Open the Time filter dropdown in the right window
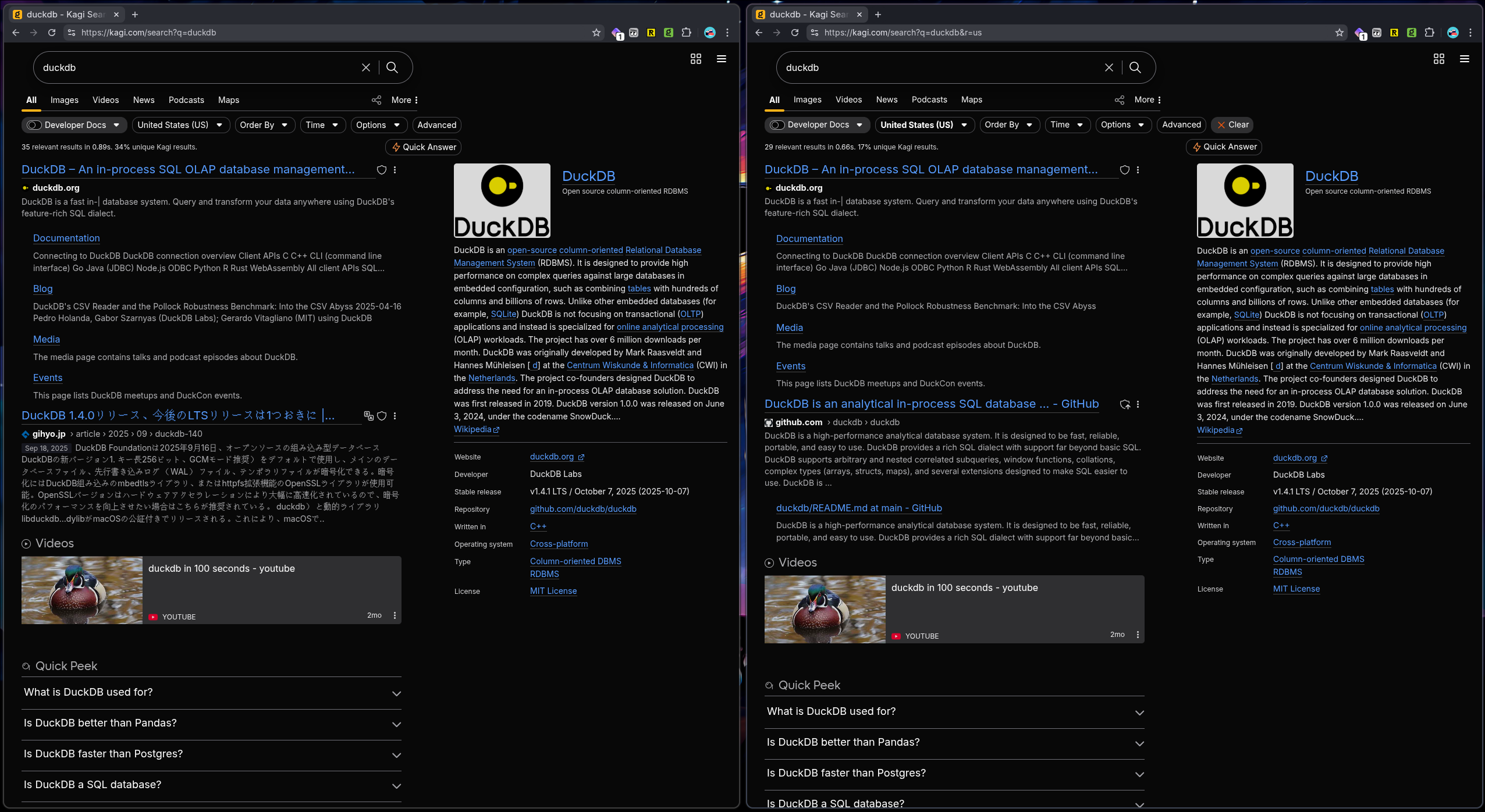This screenshot has width=1485, height=812. coord(1067,125)
